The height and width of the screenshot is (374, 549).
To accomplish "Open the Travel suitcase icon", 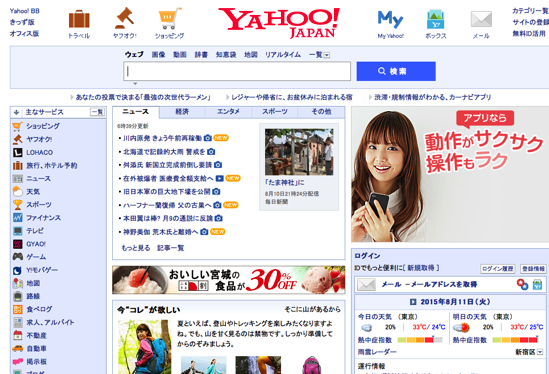I will (x=79, y=19).
